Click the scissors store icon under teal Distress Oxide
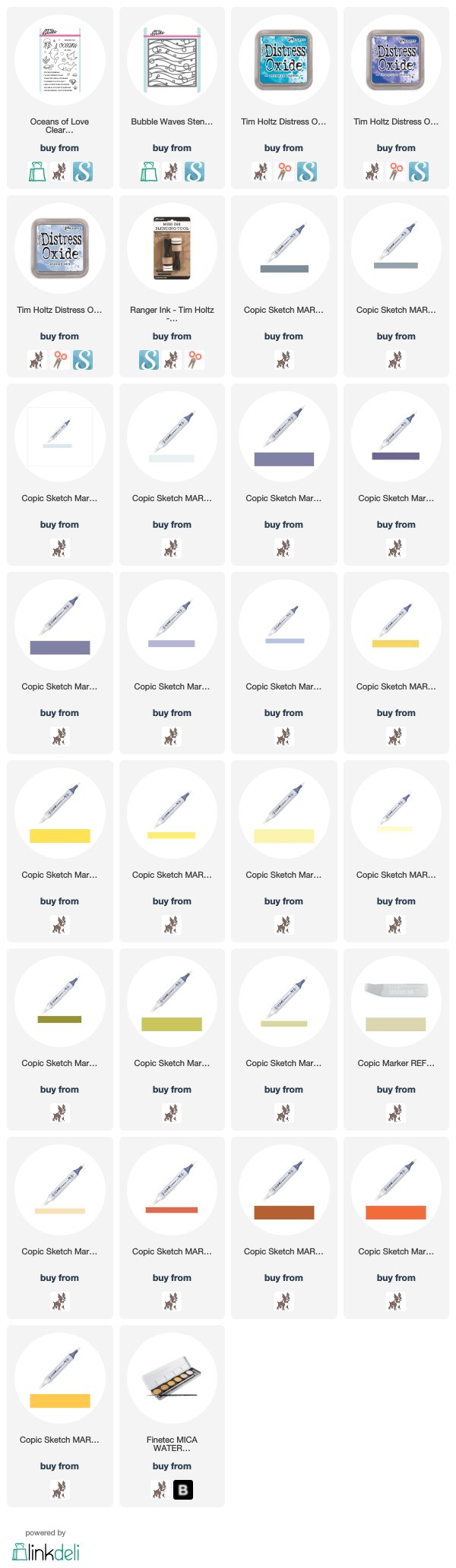The width and height of the screenshot is (456, 1568). coord(284,172)
